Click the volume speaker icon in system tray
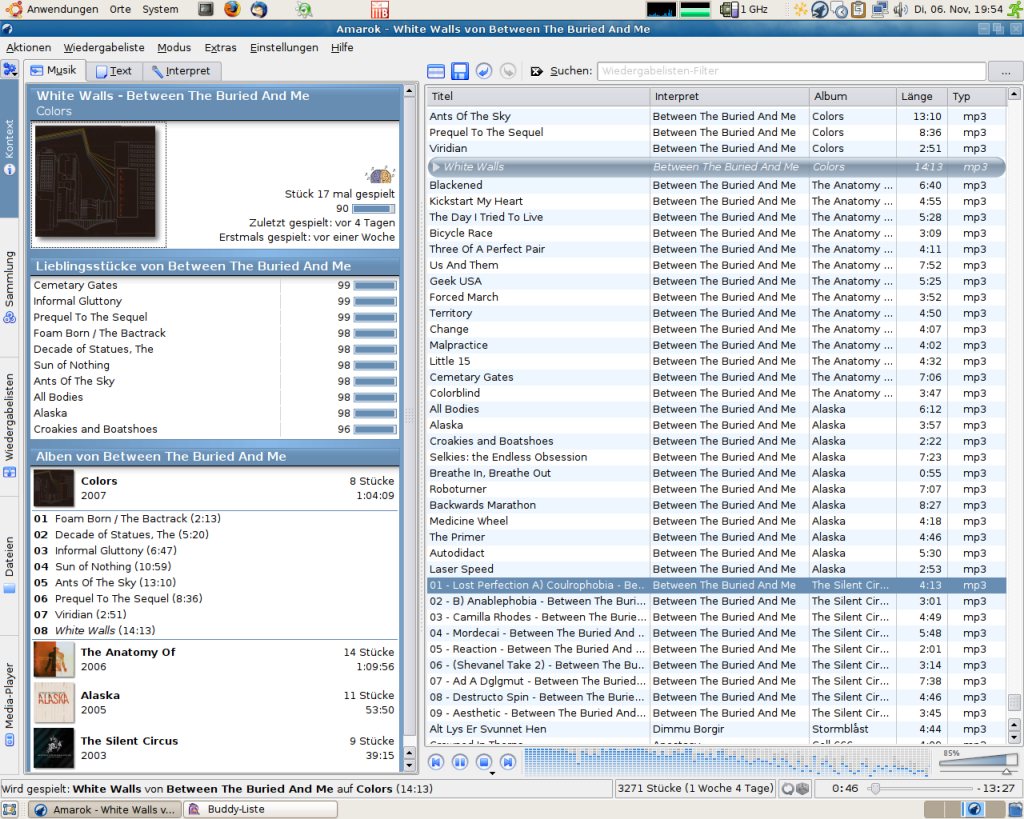Image resolution: width=1024 pixels, height=819 pixels. point(901,9)
